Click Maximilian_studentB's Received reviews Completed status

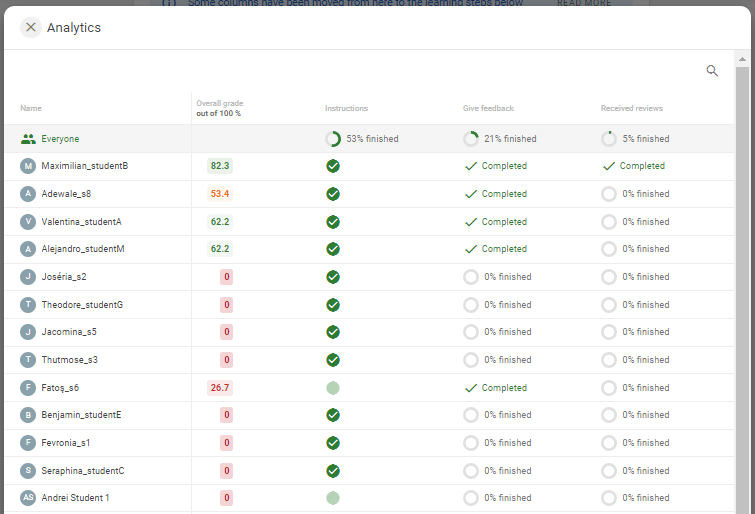click(634, 166)
